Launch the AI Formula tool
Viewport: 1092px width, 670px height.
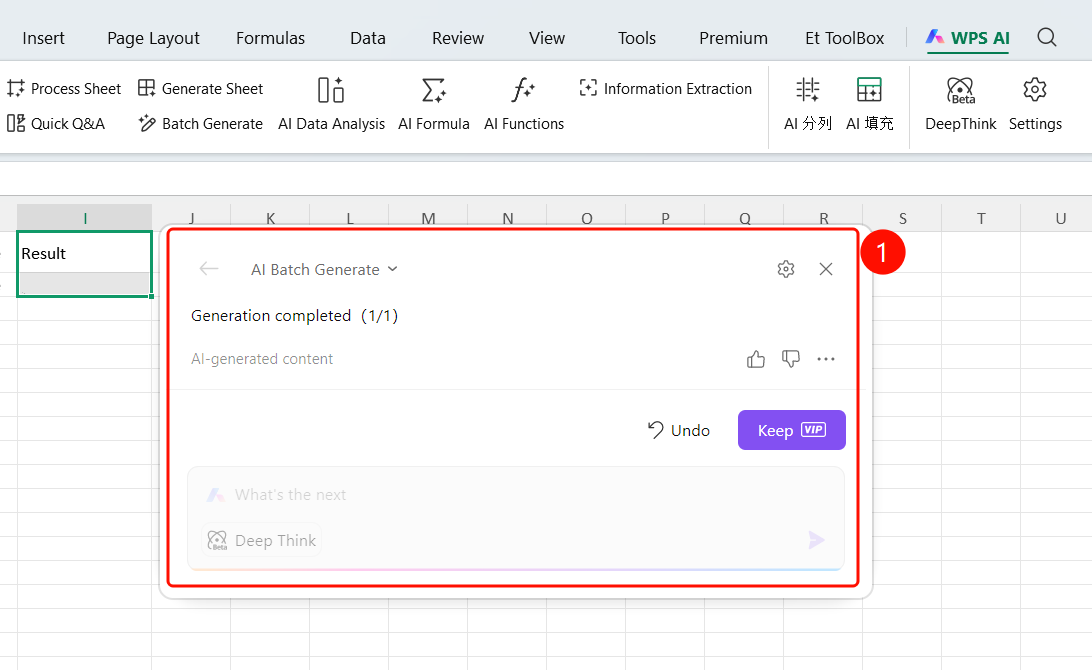pos(433,104)
